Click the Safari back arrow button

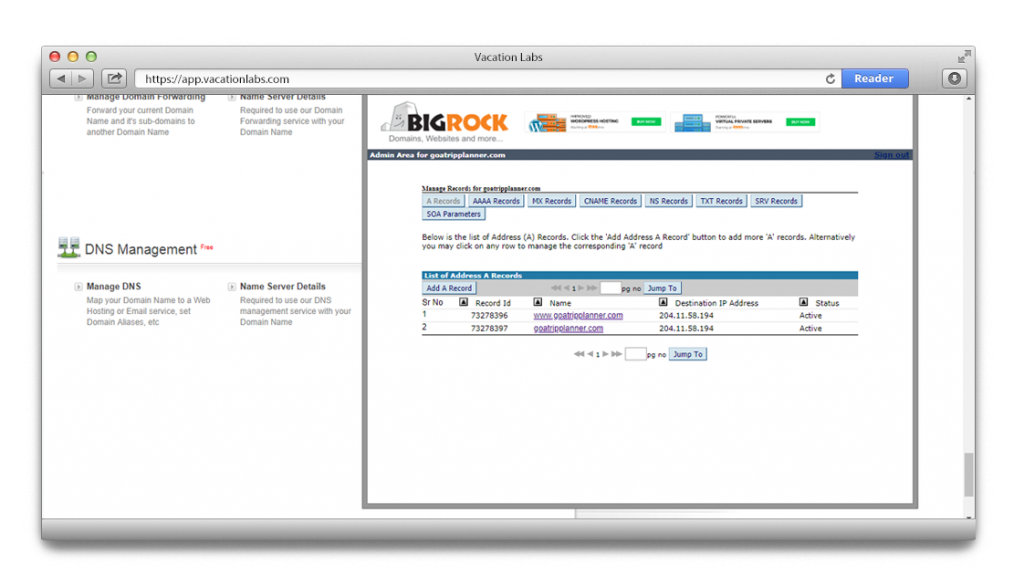click(x=61, y=79)
